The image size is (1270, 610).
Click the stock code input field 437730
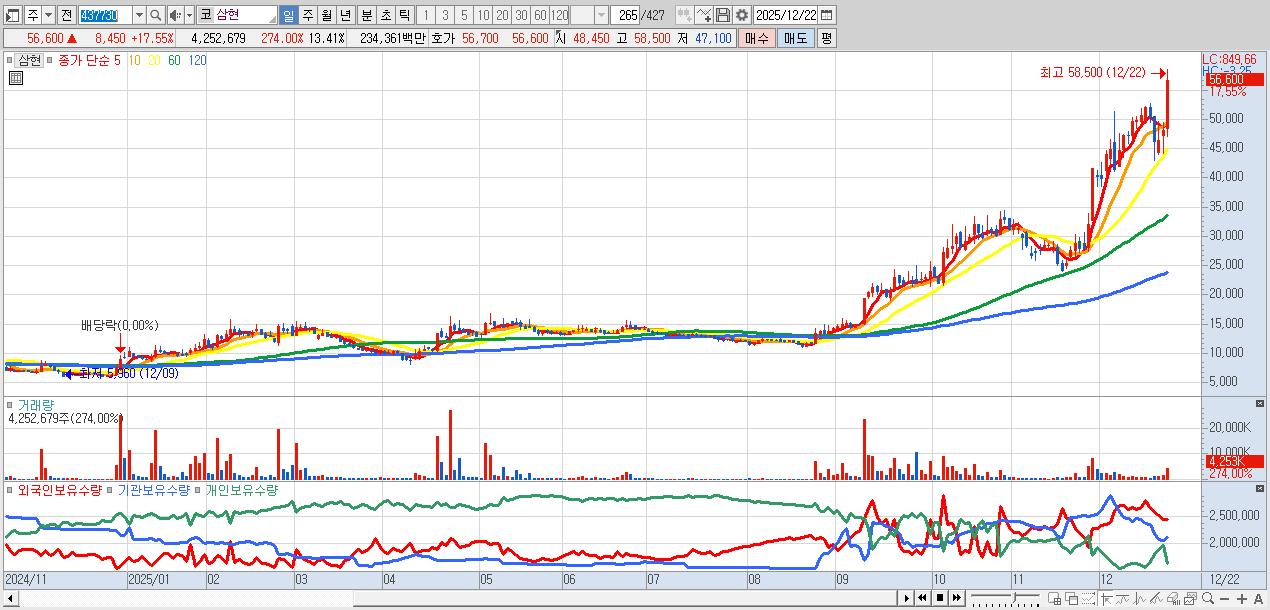coord(104,15)
